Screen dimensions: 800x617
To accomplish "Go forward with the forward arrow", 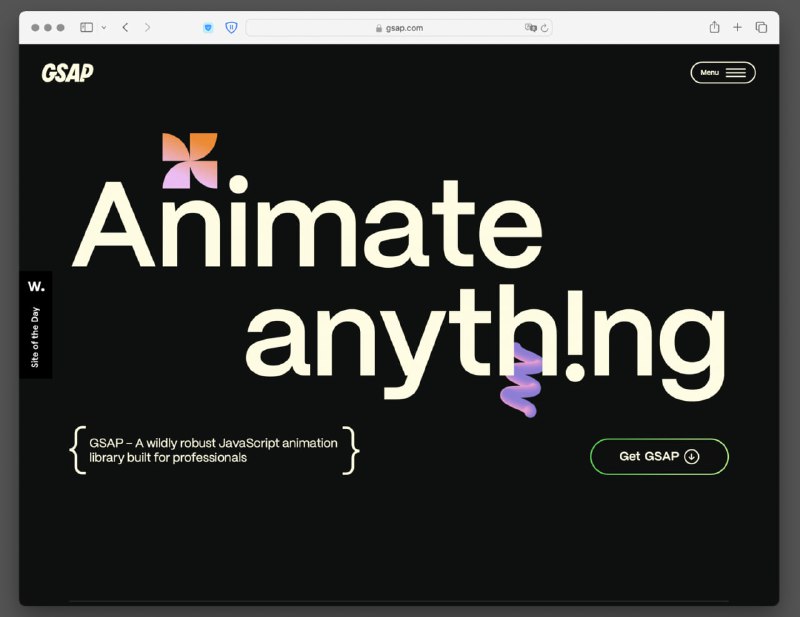I will 147,27.
